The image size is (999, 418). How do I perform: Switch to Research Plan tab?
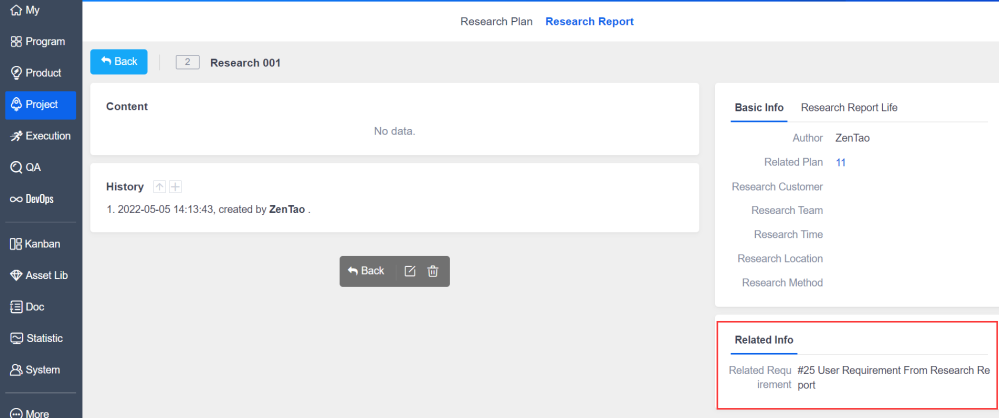pos(496,21)
